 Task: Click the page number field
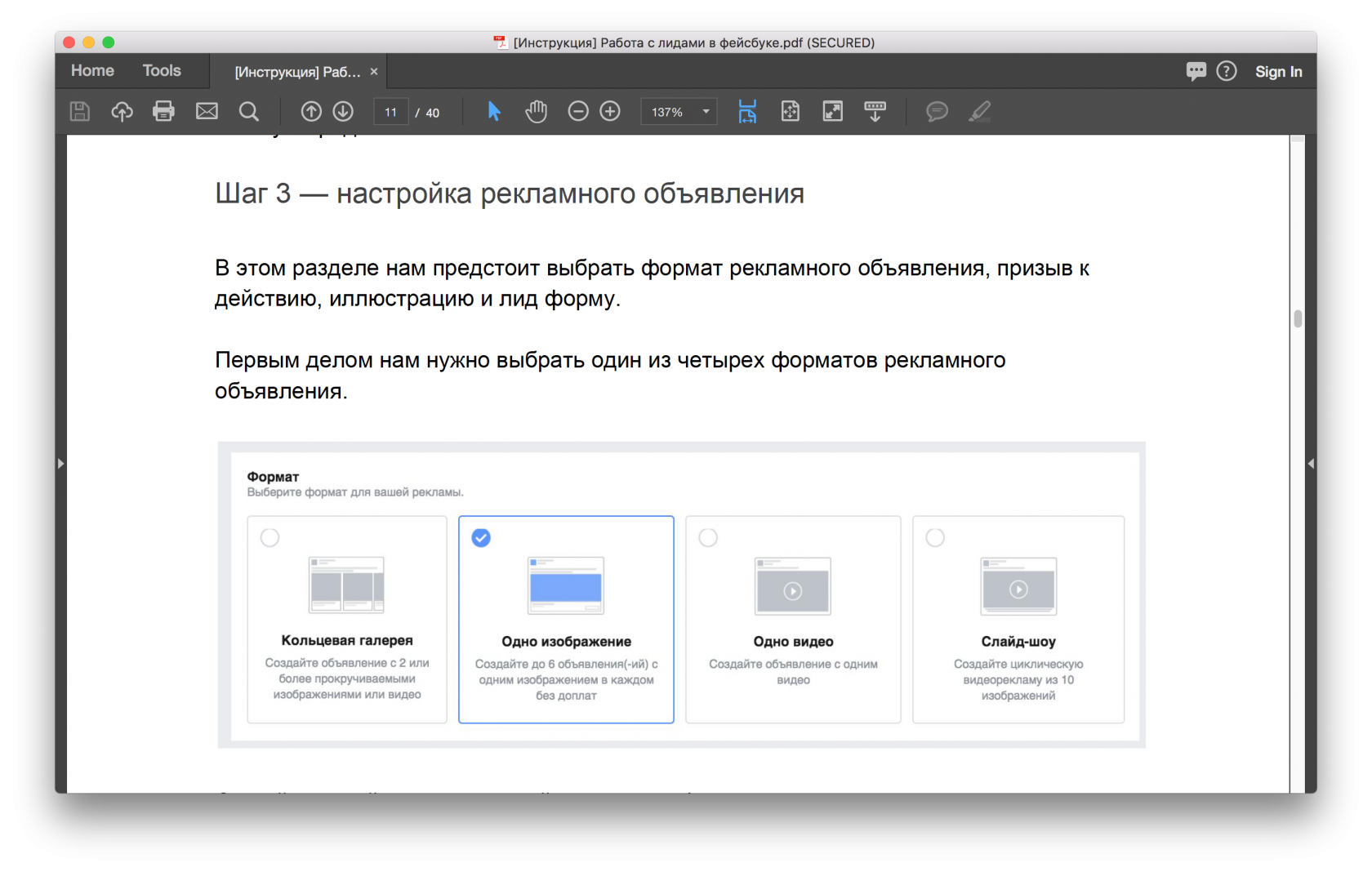coord(391,112)
